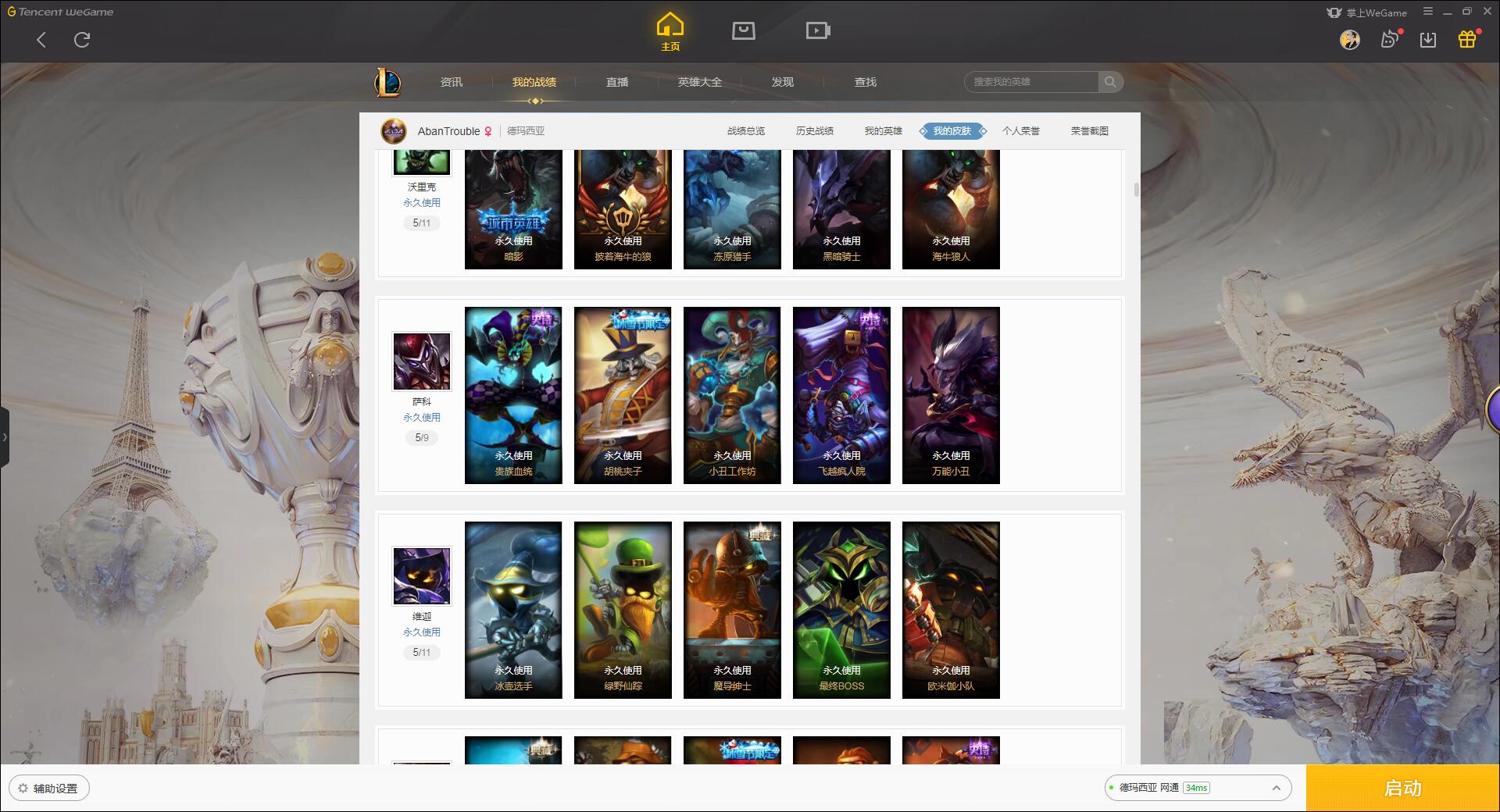
Task: Click the 34ms latency indicator
Action: [x=1196, y=788]
